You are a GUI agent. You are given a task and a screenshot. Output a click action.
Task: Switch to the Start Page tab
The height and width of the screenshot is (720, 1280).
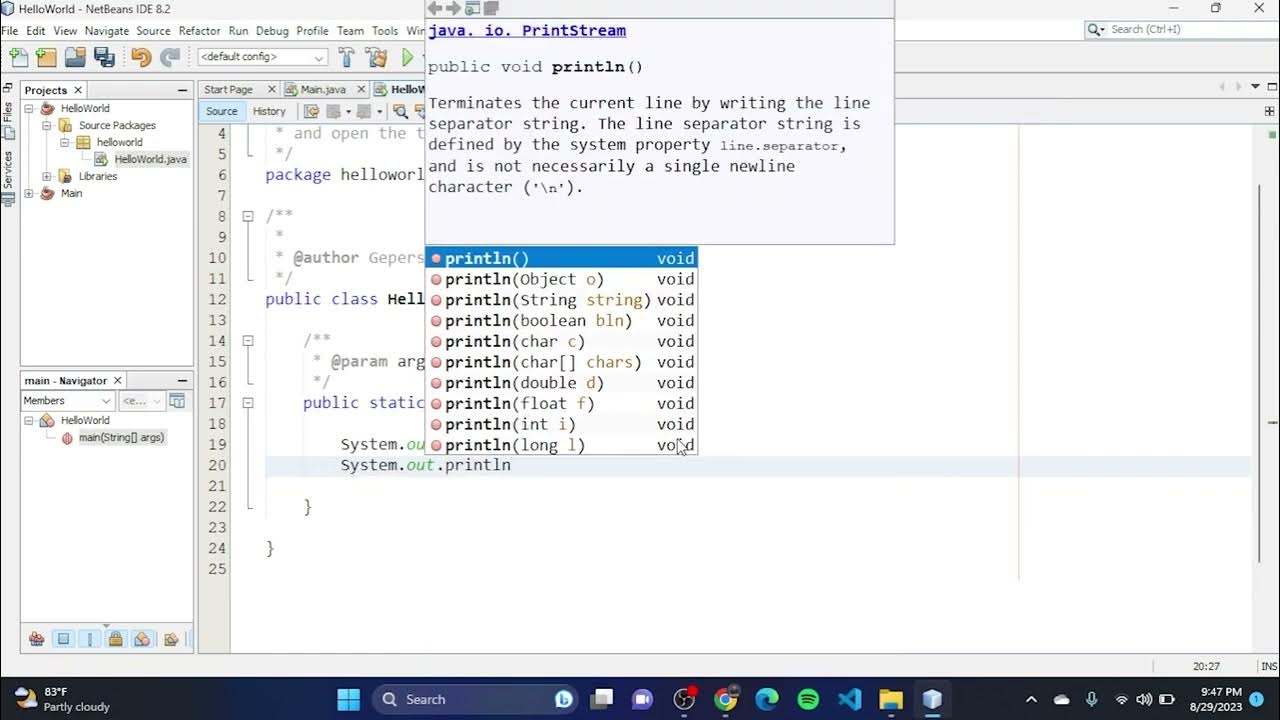[228, 89]
